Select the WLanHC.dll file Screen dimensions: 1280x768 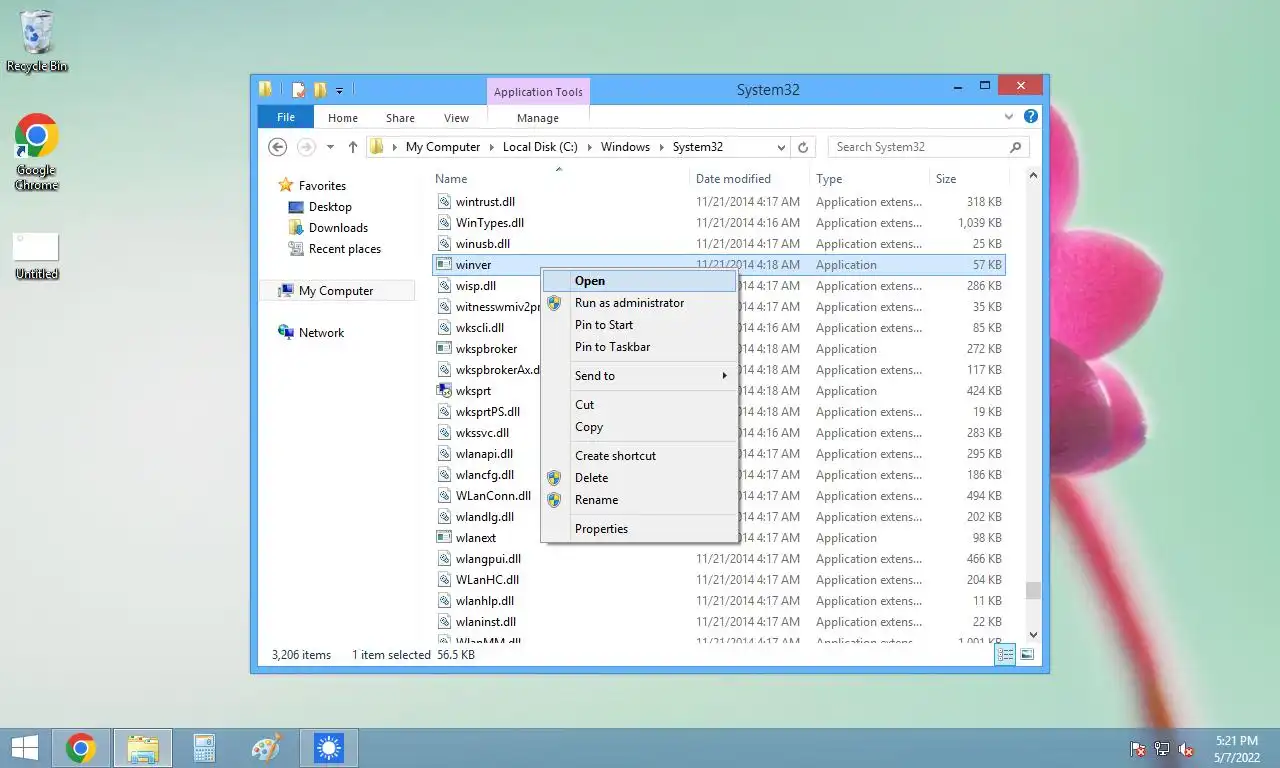click(487, 580)
